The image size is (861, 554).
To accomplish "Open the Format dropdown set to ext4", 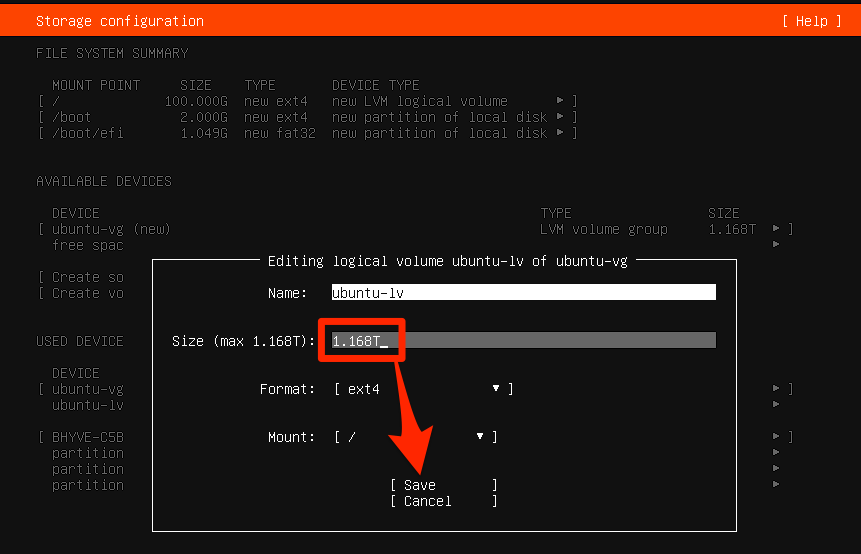I will 423,389.
